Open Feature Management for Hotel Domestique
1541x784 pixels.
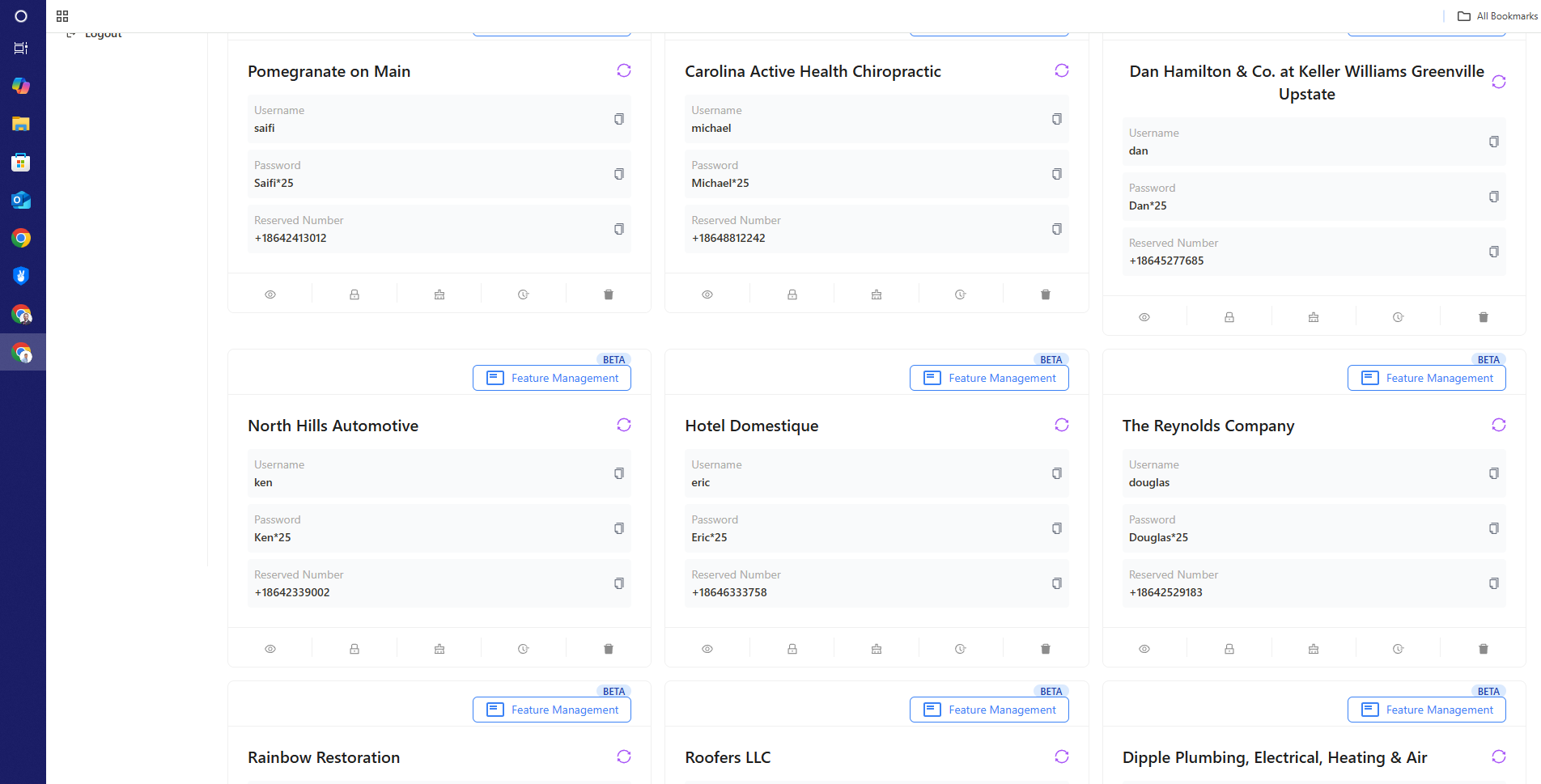(x=989, y=378)
